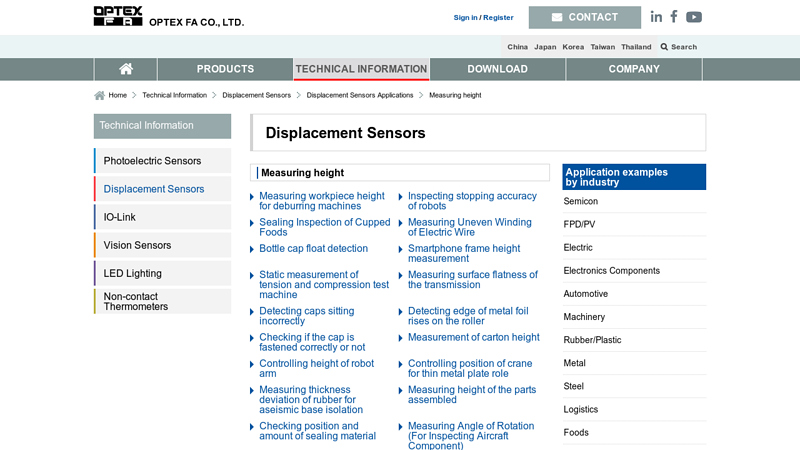This screenshot has width=800, height=450.
Task: Select Metal industry examples
Action: click(574, 363)
